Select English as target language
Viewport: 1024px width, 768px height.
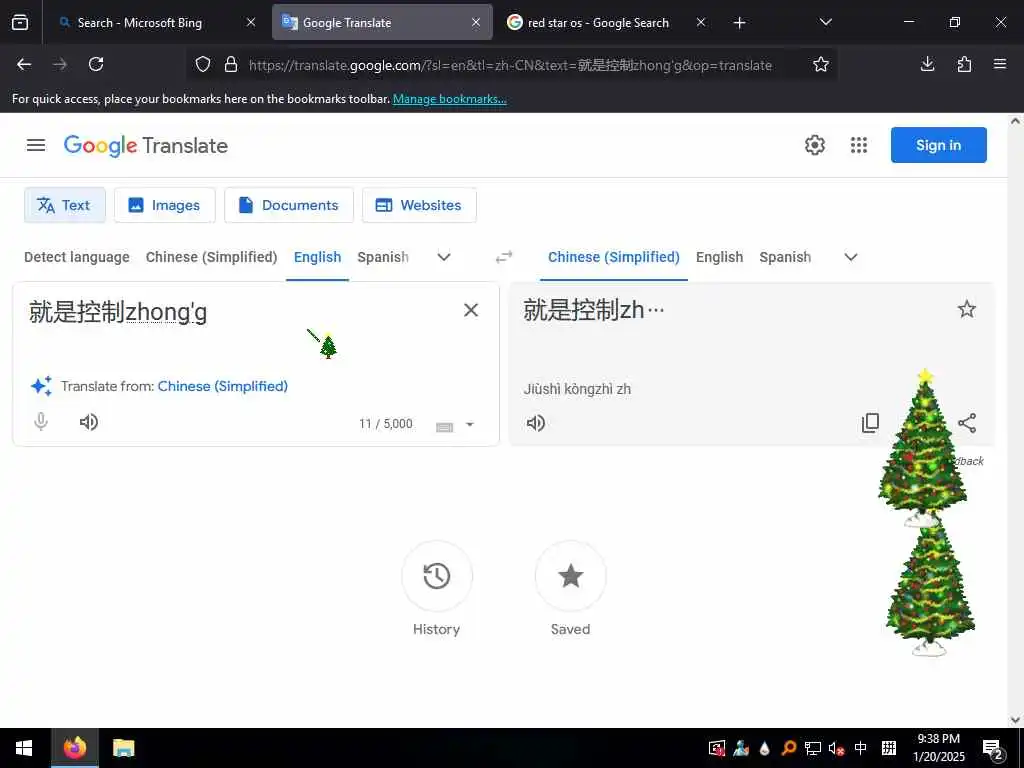coord(720,257)
